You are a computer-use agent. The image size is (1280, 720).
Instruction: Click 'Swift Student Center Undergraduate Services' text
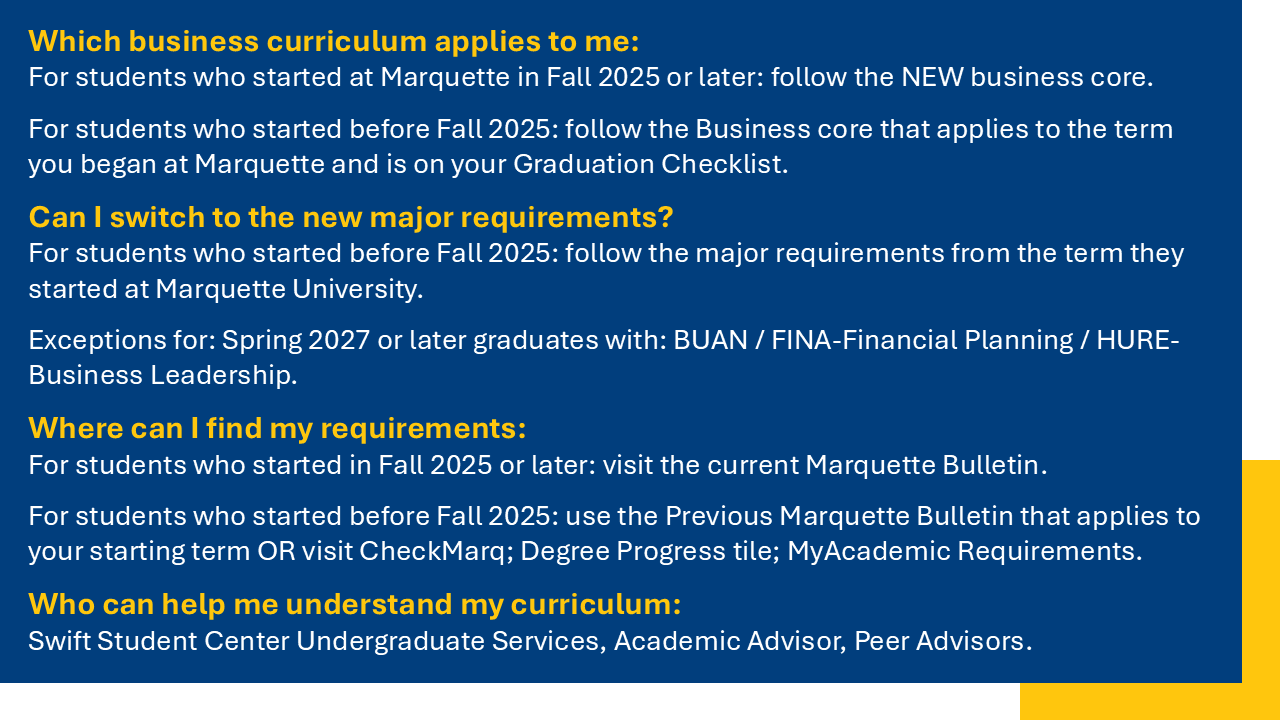tap(315, 641)
